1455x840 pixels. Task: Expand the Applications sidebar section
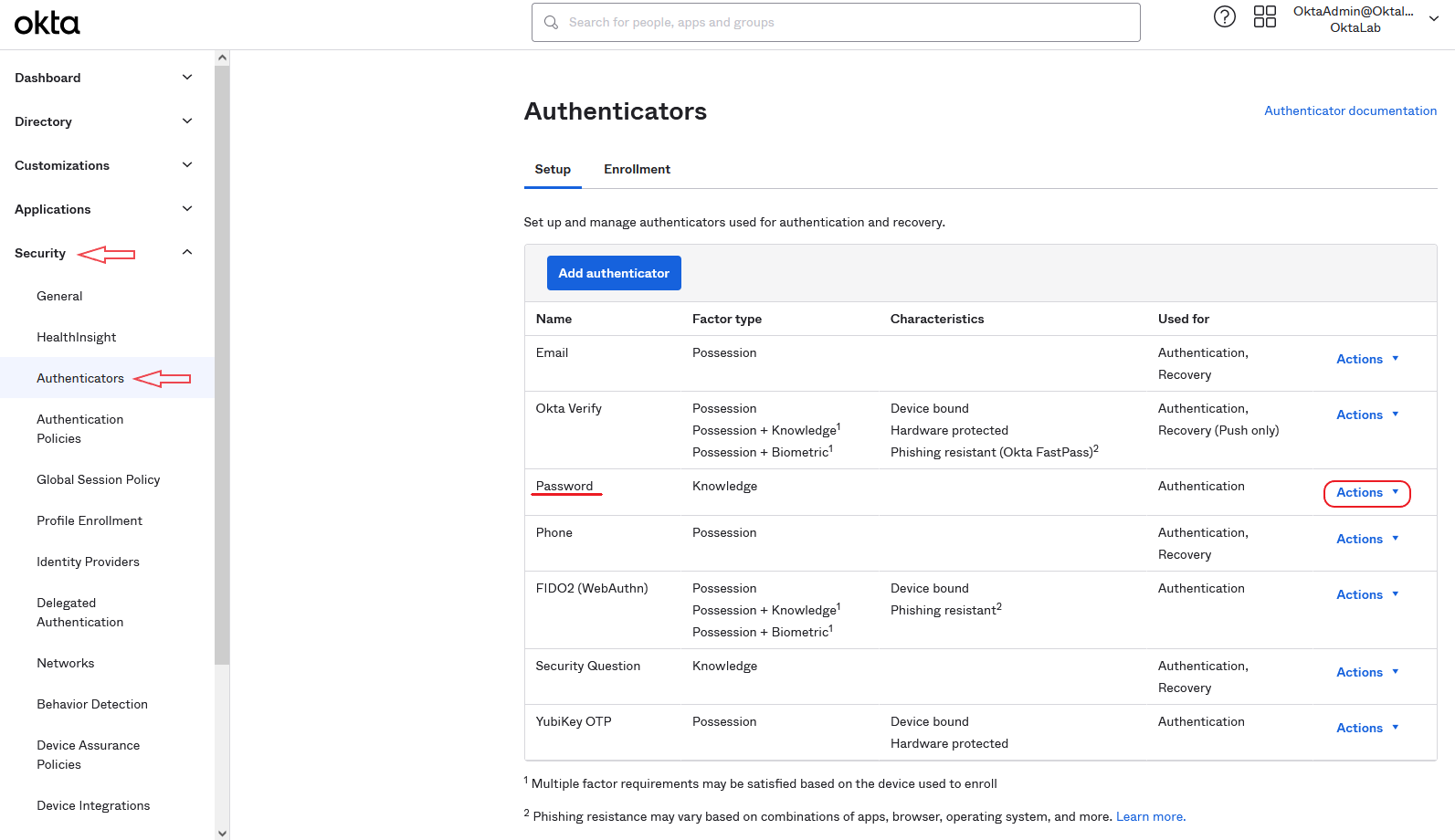pyautogui.click(x=186, y=209)
